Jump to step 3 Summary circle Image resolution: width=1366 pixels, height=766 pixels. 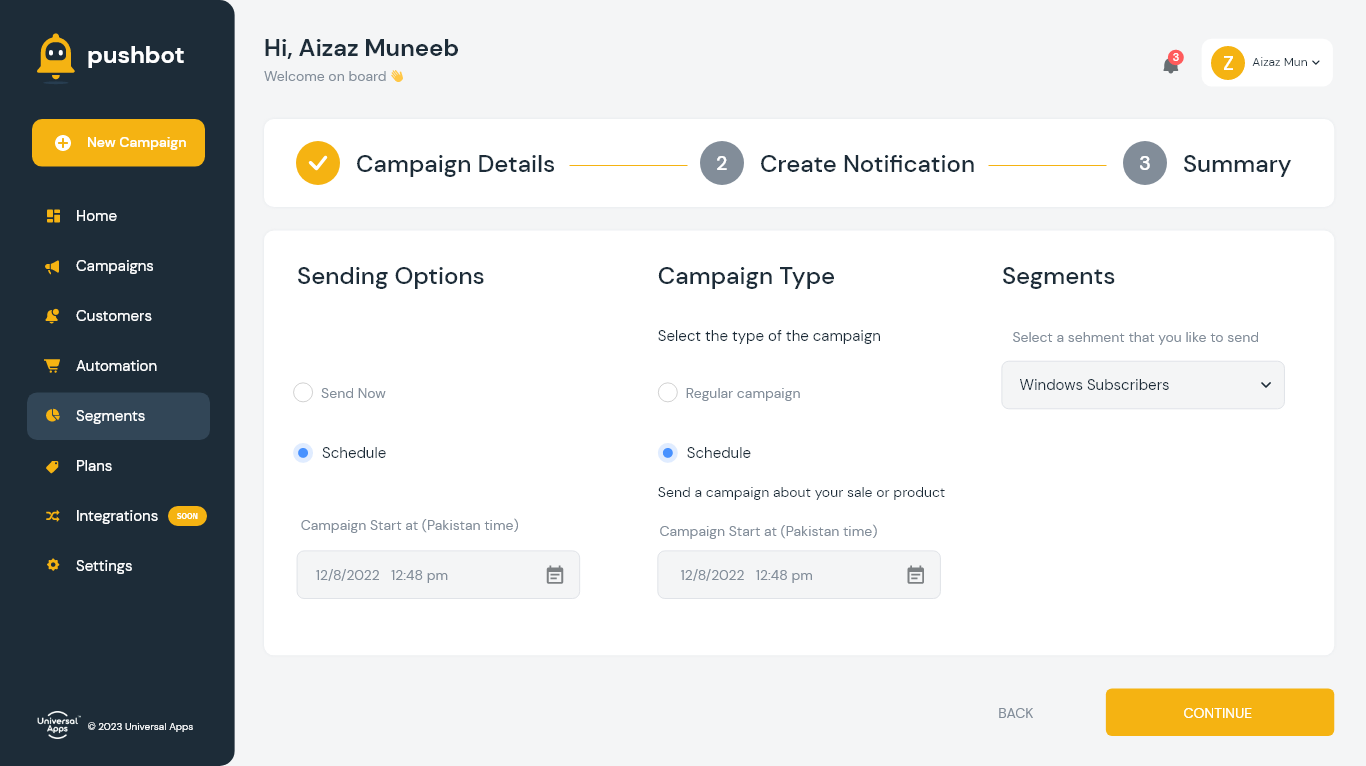tap(1145, 163)
